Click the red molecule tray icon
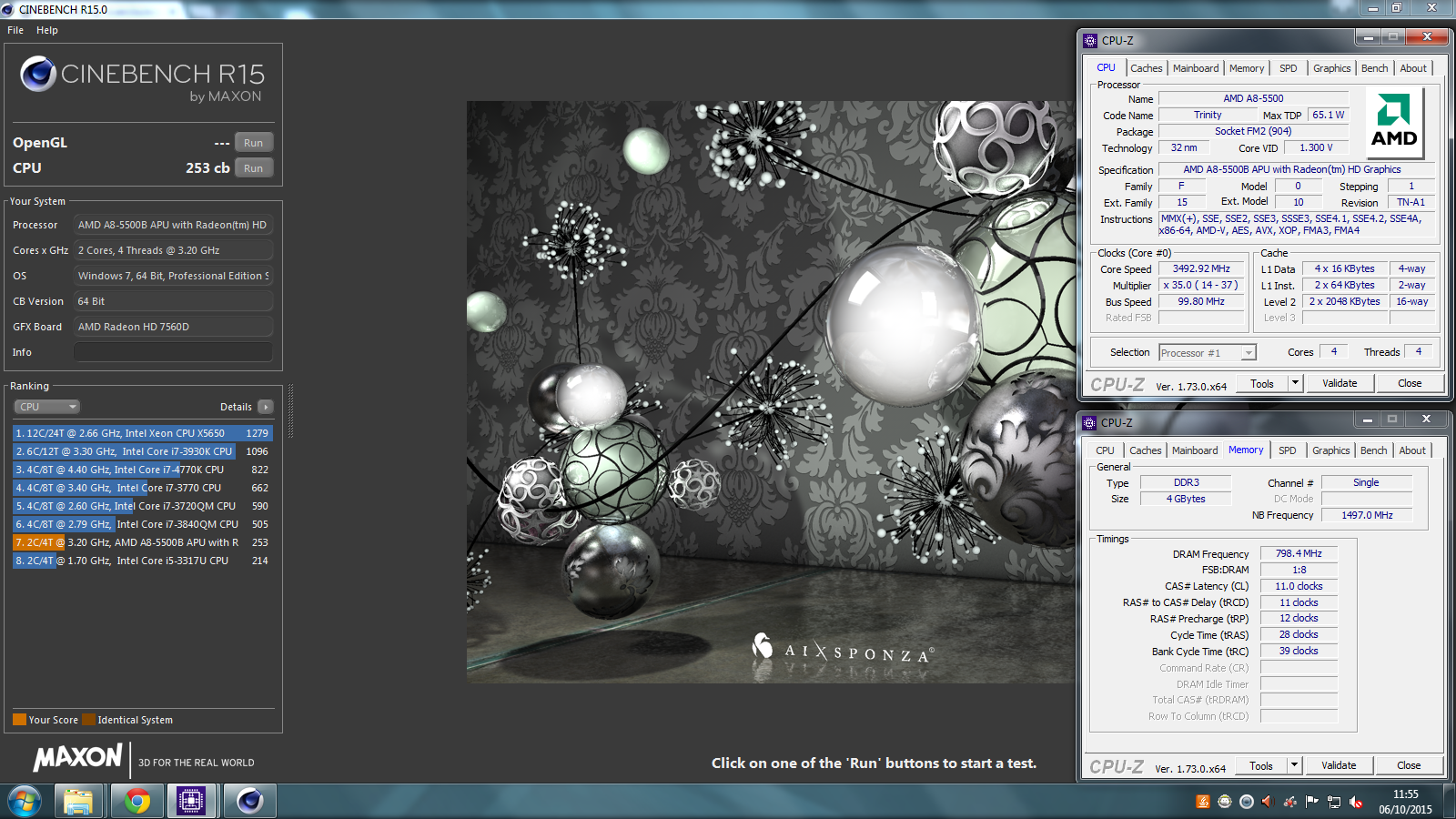Viewport: 1456px width, 819px height. [x=1290, y=802]
